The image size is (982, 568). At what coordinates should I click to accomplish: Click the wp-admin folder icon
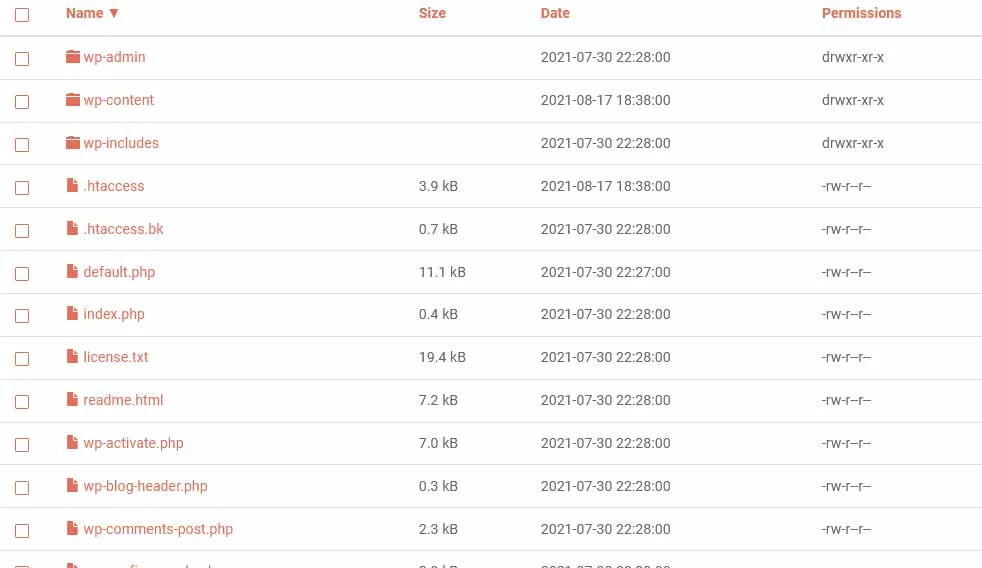(72, 57)
